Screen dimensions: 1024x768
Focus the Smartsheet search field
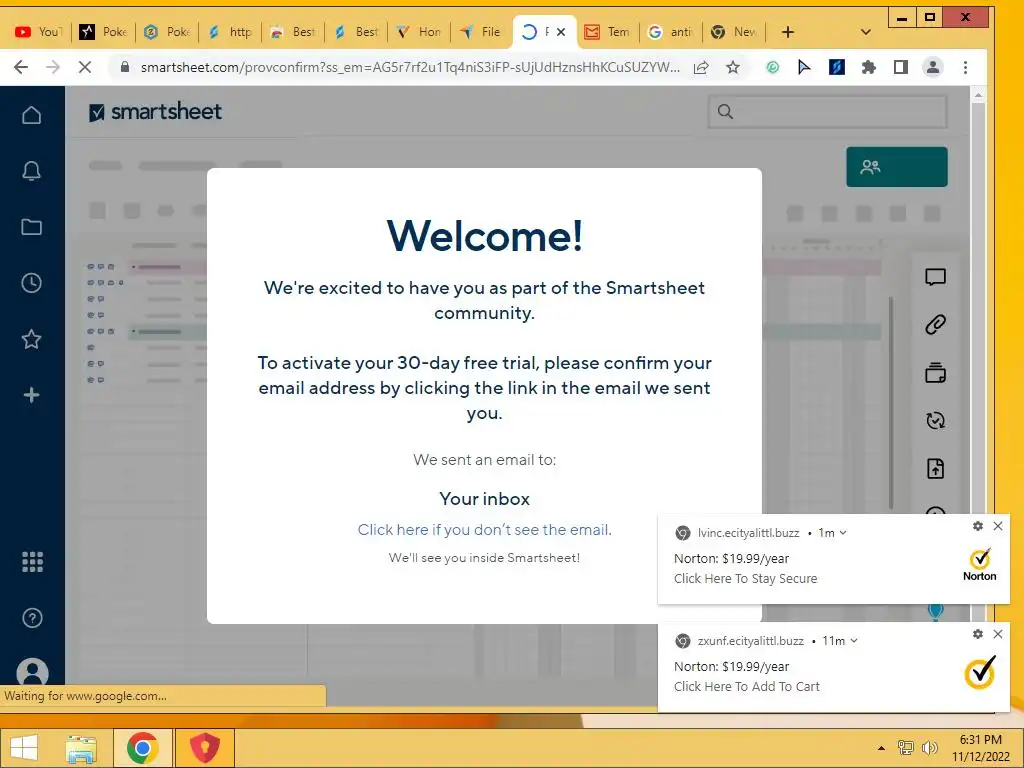(x=827, y=112)
